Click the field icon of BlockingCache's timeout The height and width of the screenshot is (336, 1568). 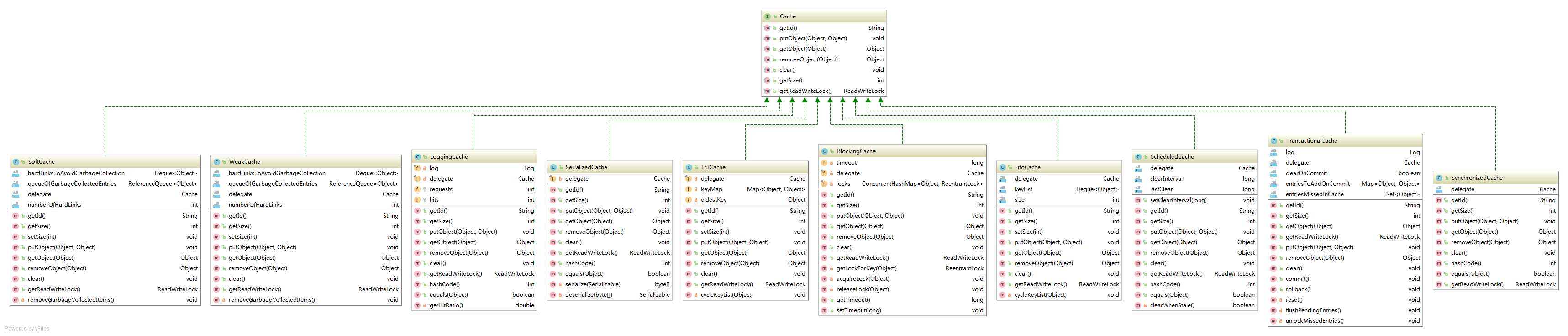coord(824,163)
